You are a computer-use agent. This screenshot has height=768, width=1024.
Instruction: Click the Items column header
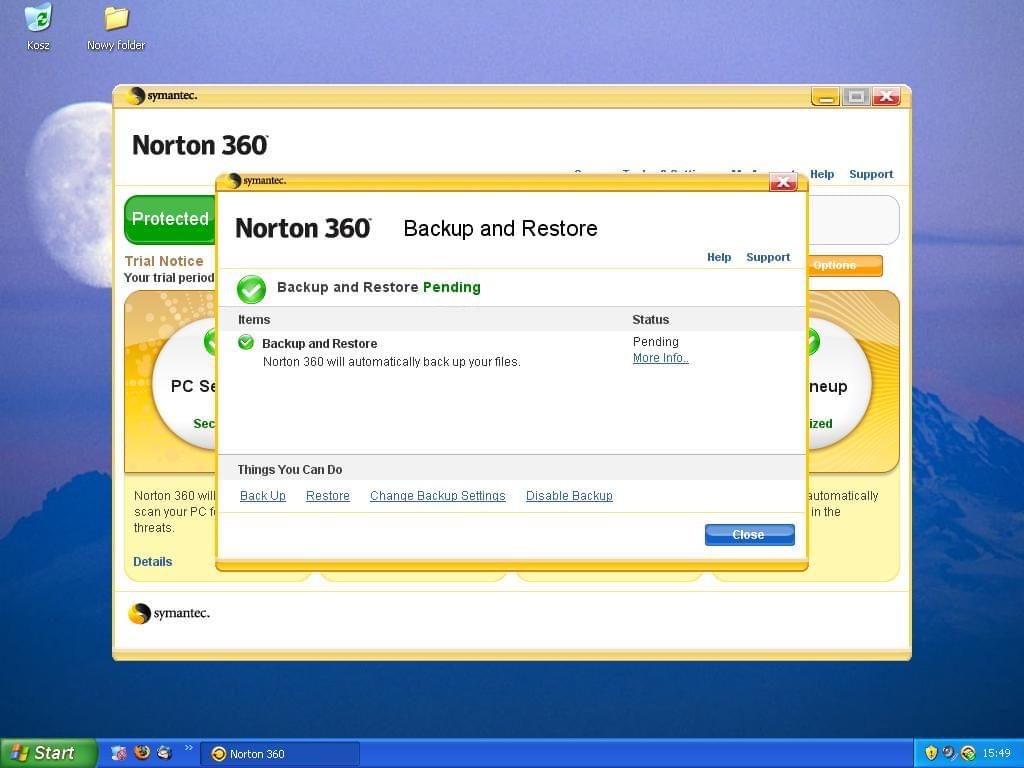click(254, 320)
